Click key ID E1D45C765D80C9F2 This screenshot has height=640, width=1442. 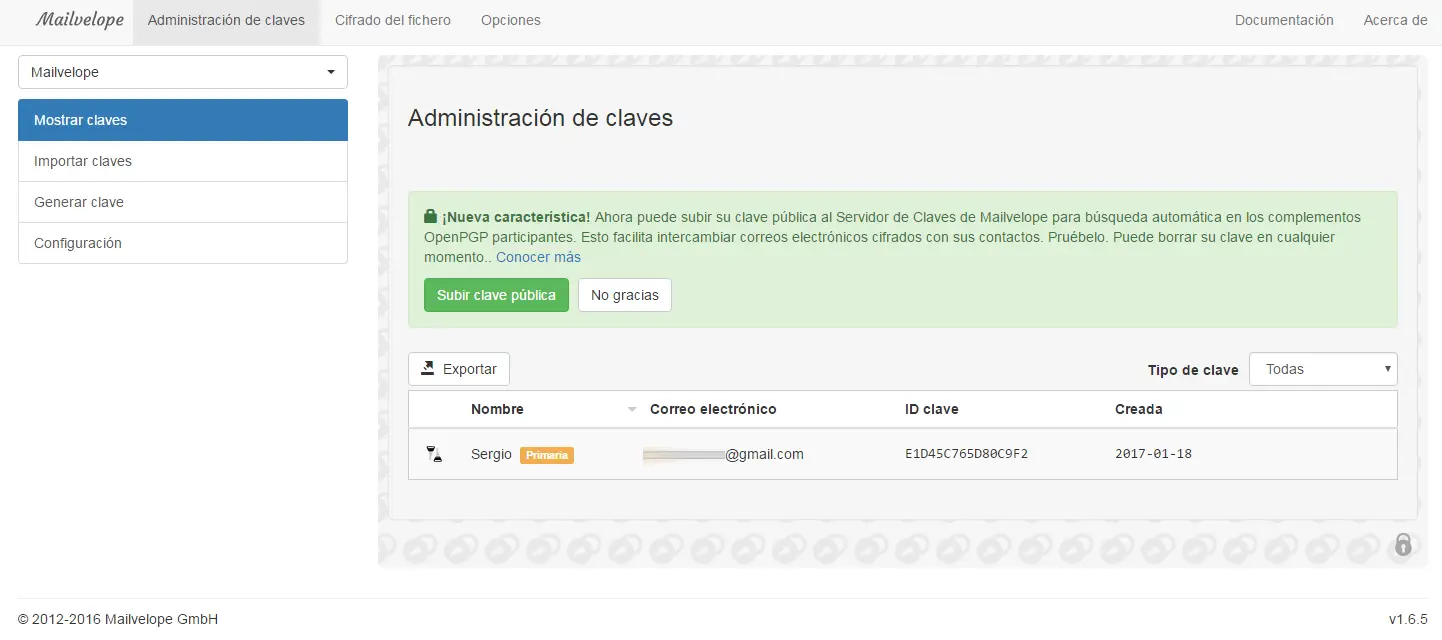(967, 454)
